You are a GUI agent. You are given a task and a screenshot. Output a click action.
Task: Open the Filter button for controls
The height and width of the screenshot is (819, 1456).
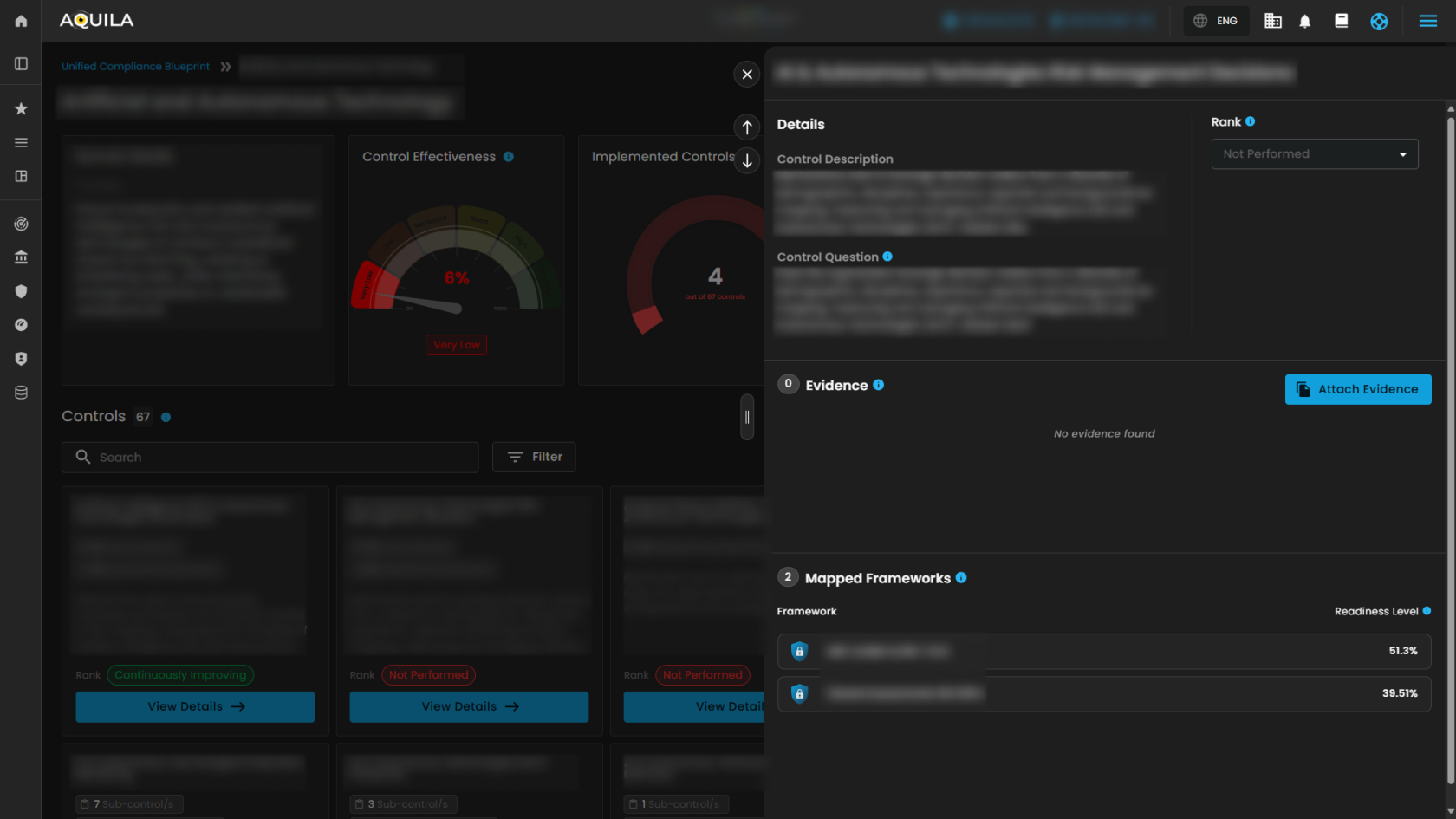tap(534, 457)
